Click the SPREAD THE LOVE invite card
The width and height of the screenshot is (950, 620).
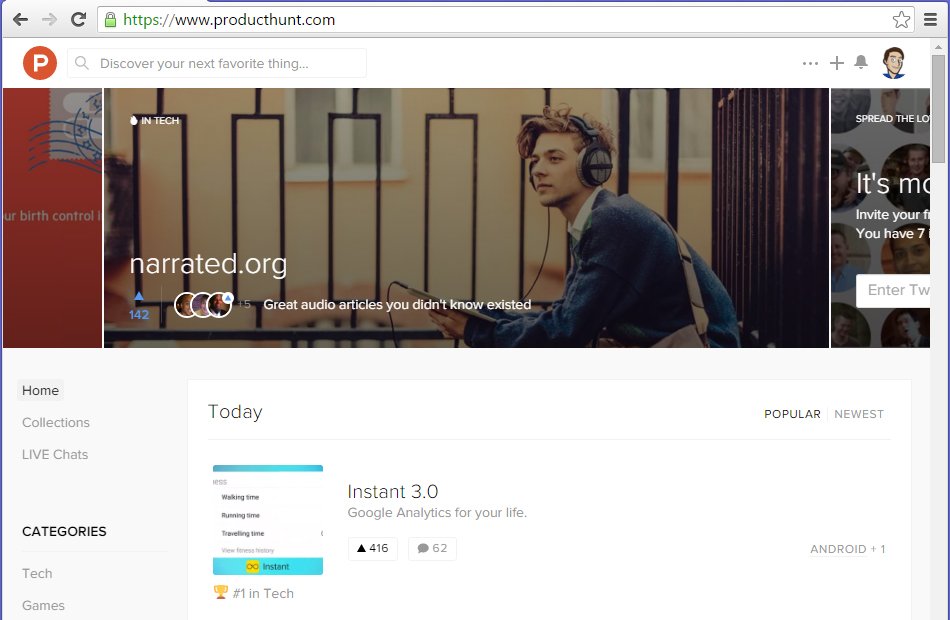880,218
